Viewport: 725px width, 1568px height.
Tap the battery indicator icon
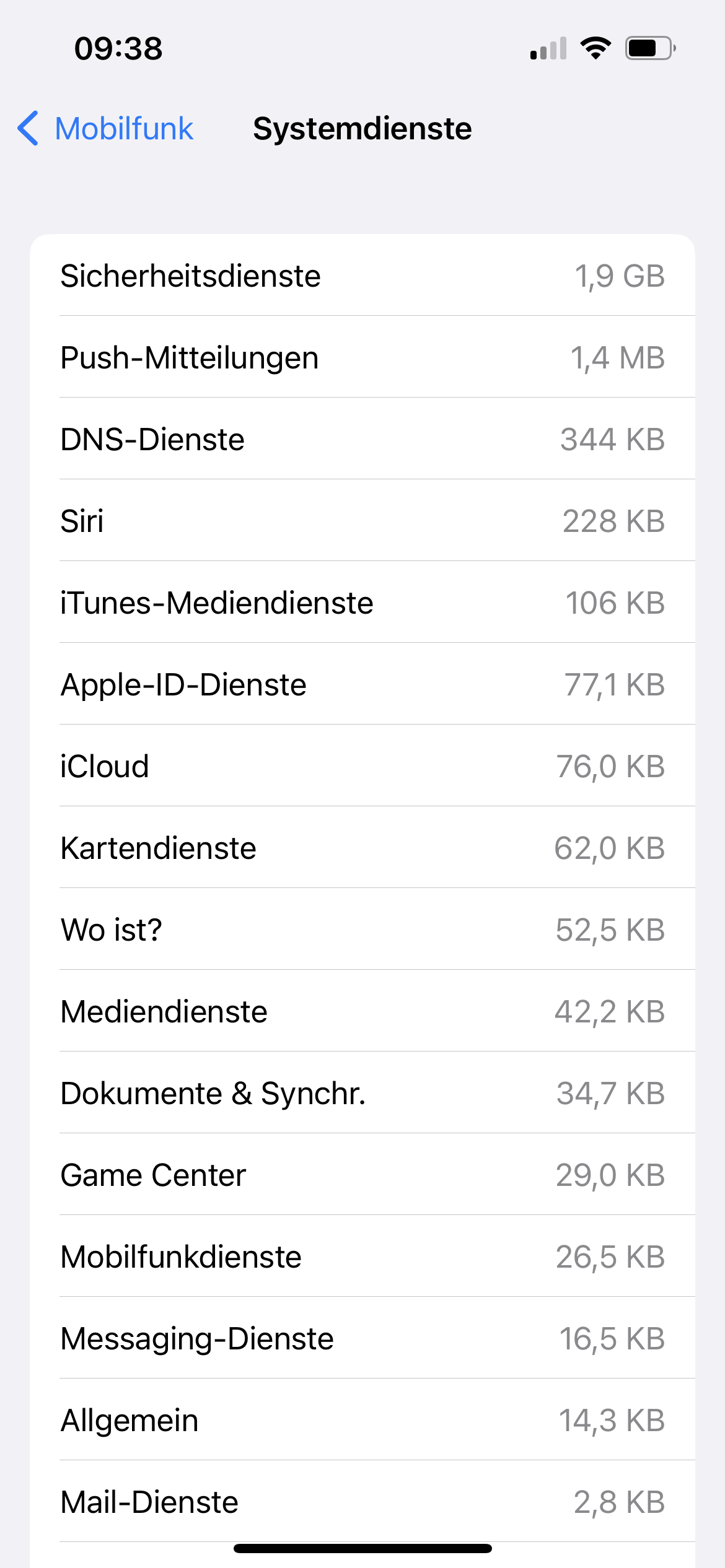pos(649,48)
